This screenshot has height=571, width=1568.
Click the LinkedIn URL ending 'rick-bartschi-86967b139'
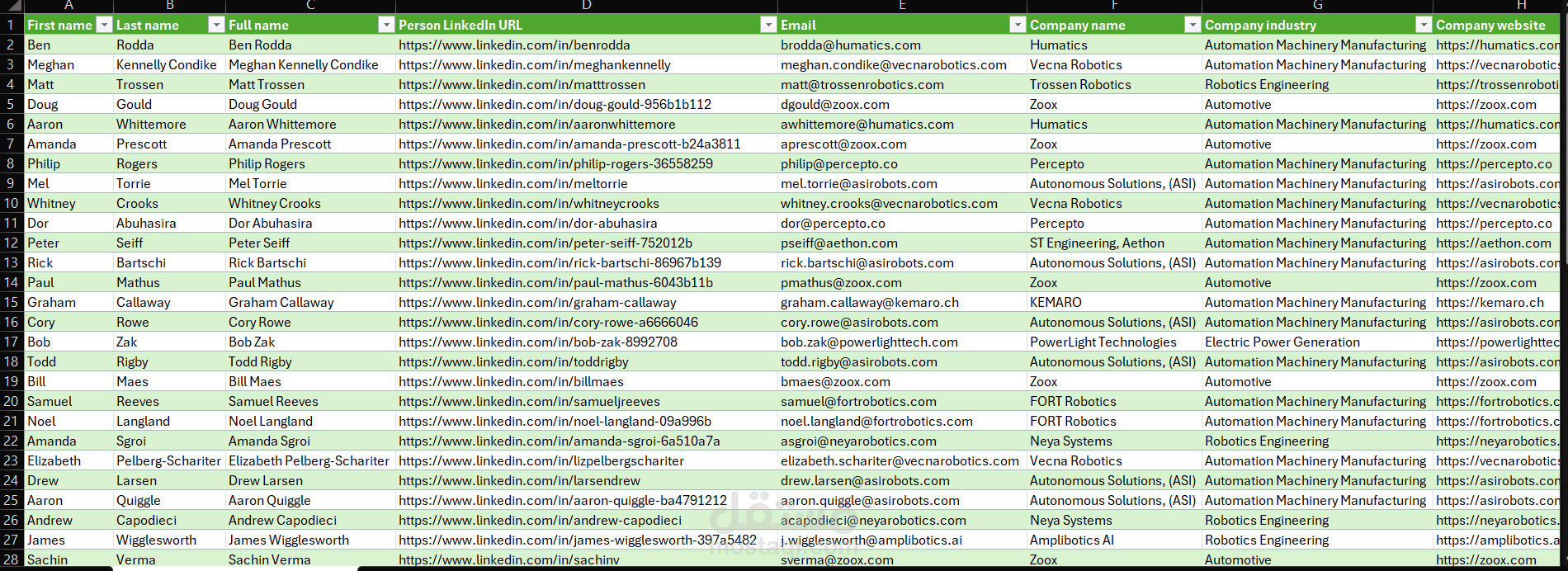[587, 262]
